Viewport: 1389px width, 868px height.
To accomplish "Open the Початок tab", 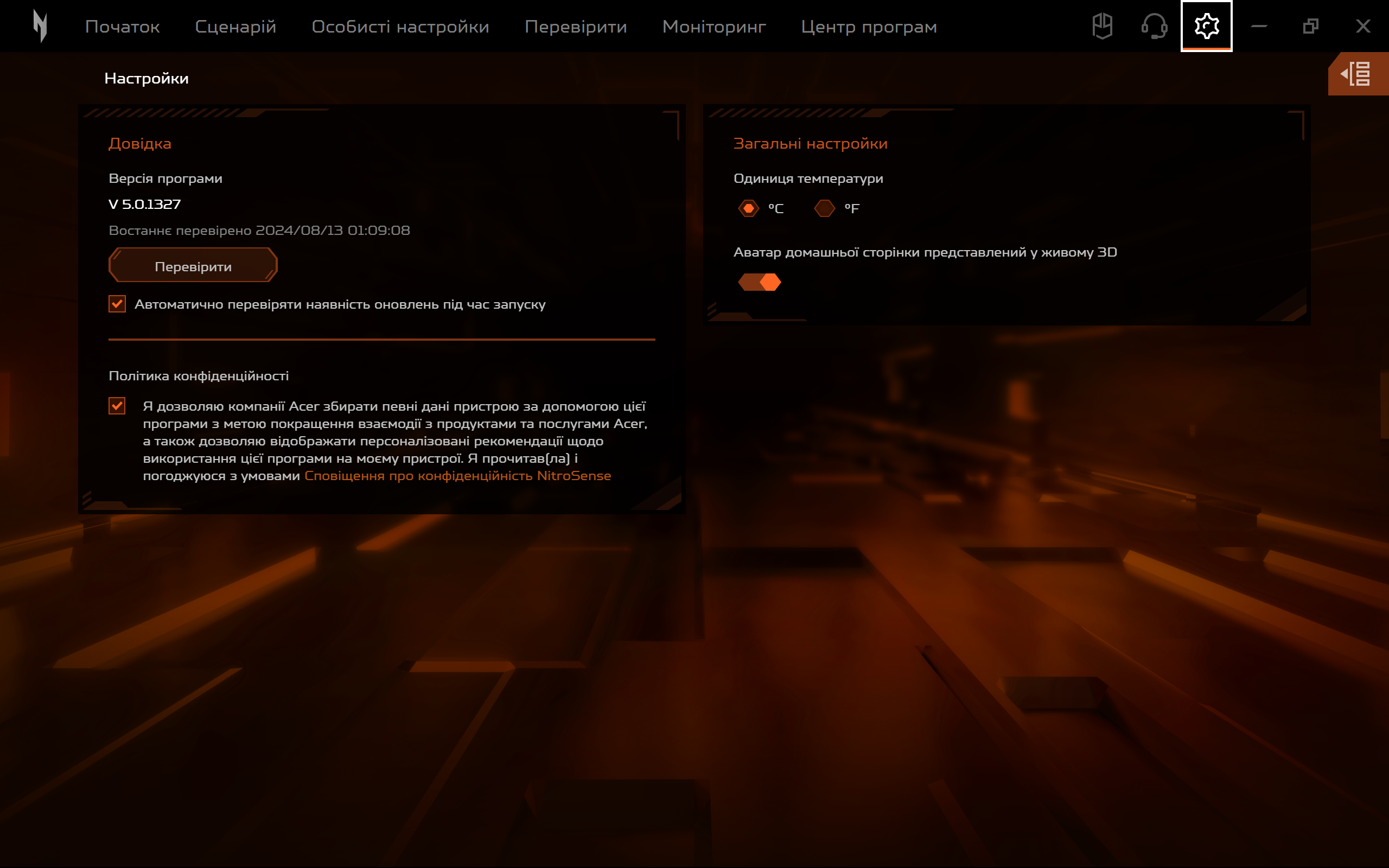I will 122,27.
